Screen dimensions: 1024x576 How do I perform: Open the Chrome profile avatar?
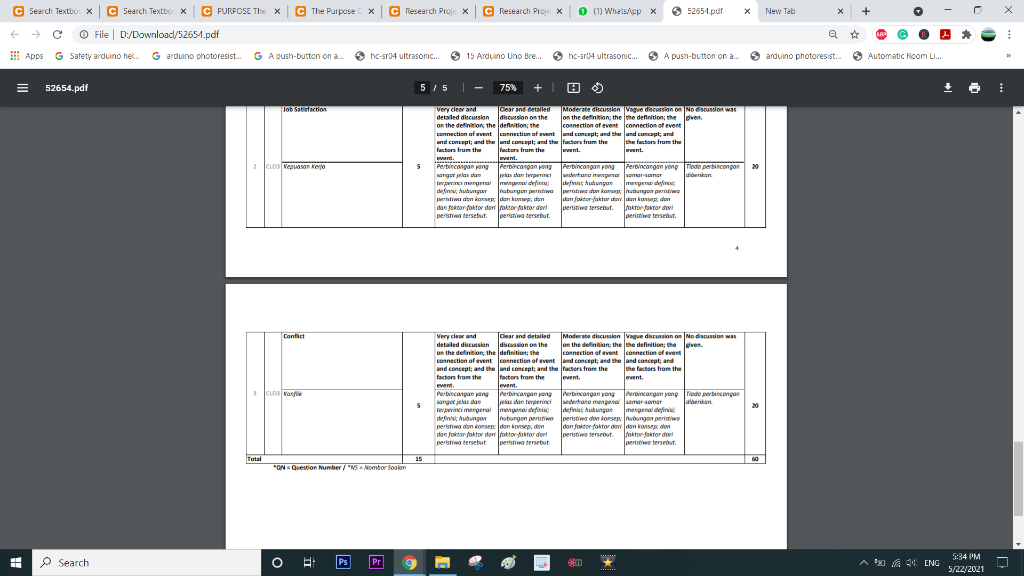pyautogui.click(x=988, y=35)
